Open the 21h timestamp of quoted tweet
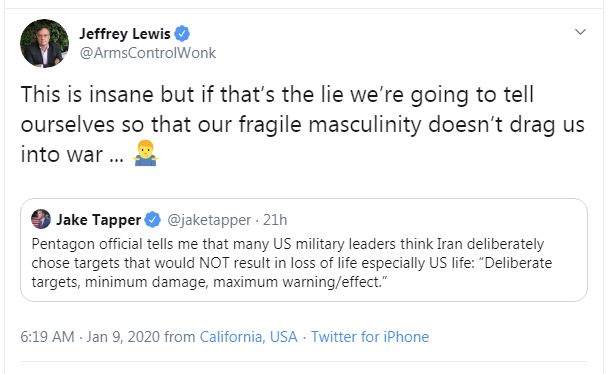 click(x=275, y=220)
